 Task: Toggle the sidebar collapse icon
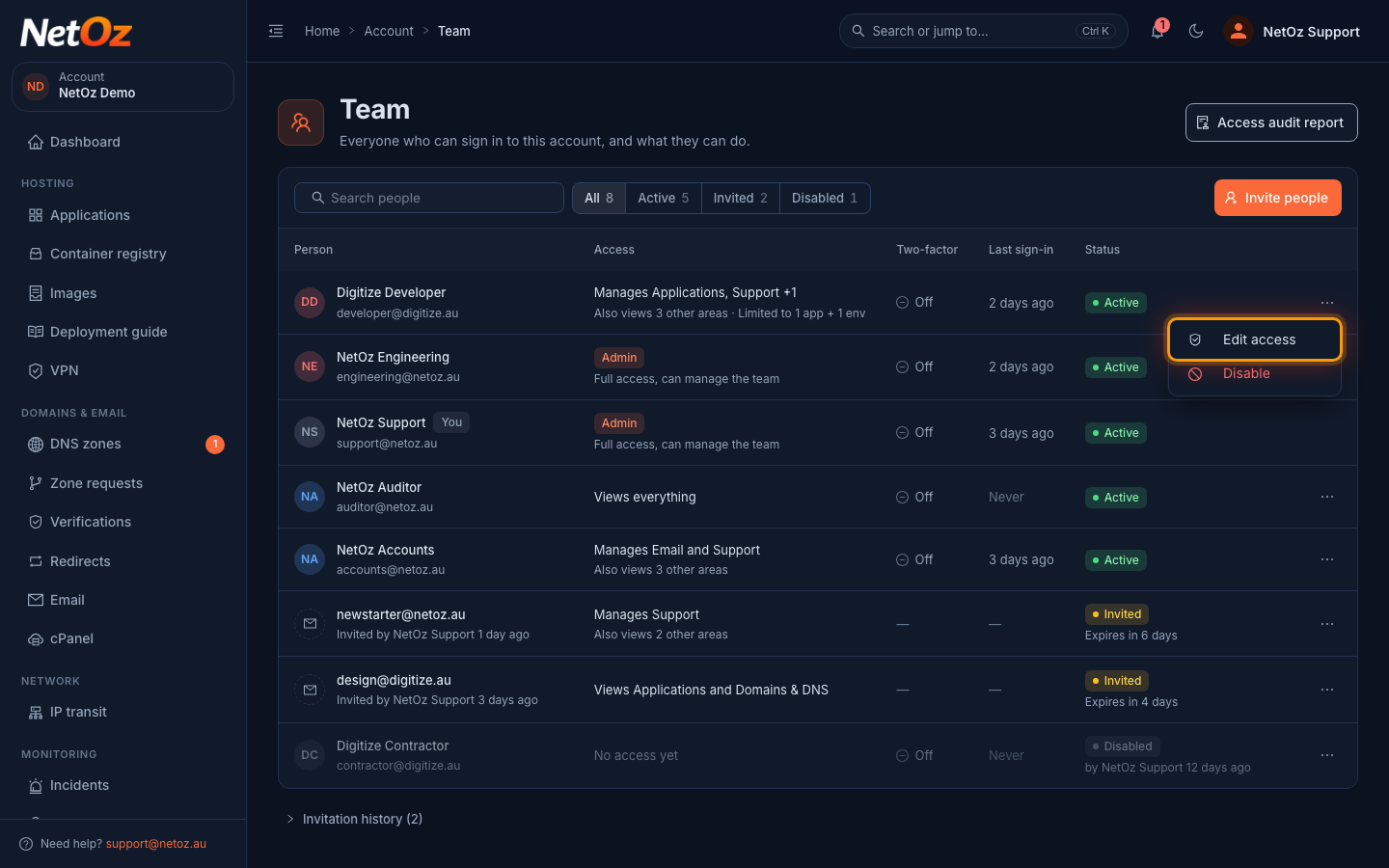coord(276,31)
